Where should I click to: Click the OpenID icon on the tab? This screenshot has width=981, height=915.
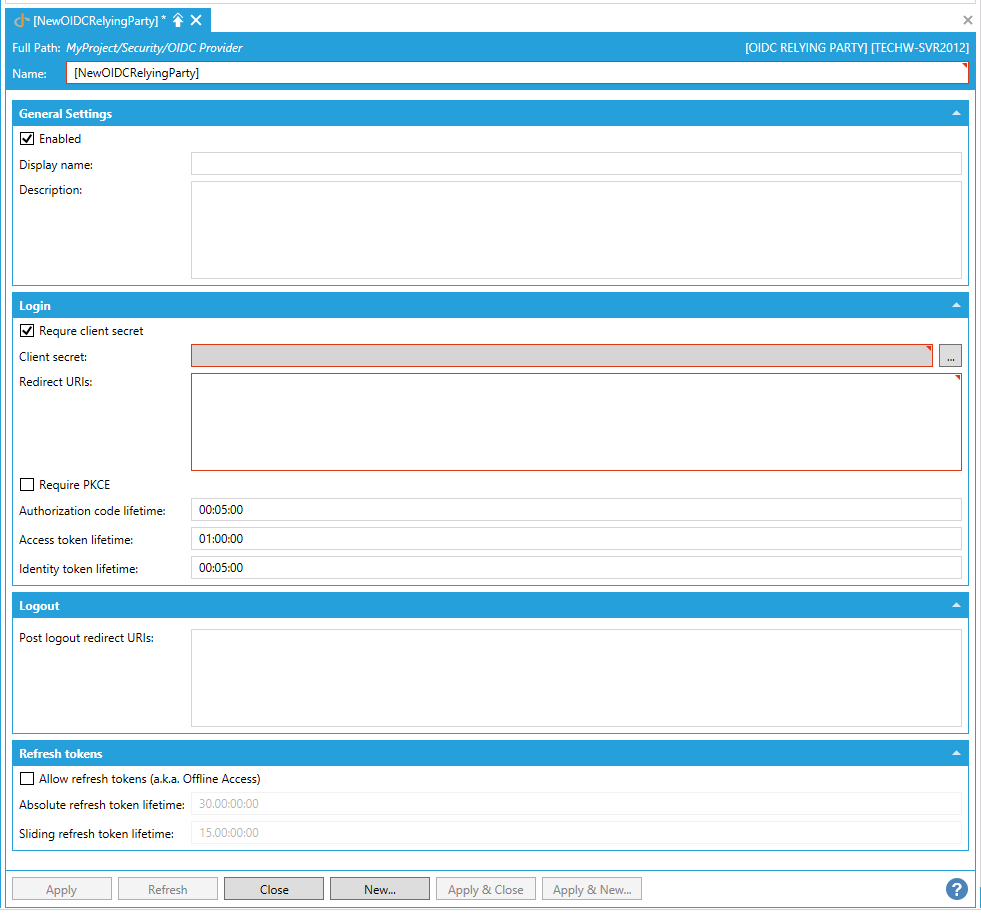click(x=21, y=20)
